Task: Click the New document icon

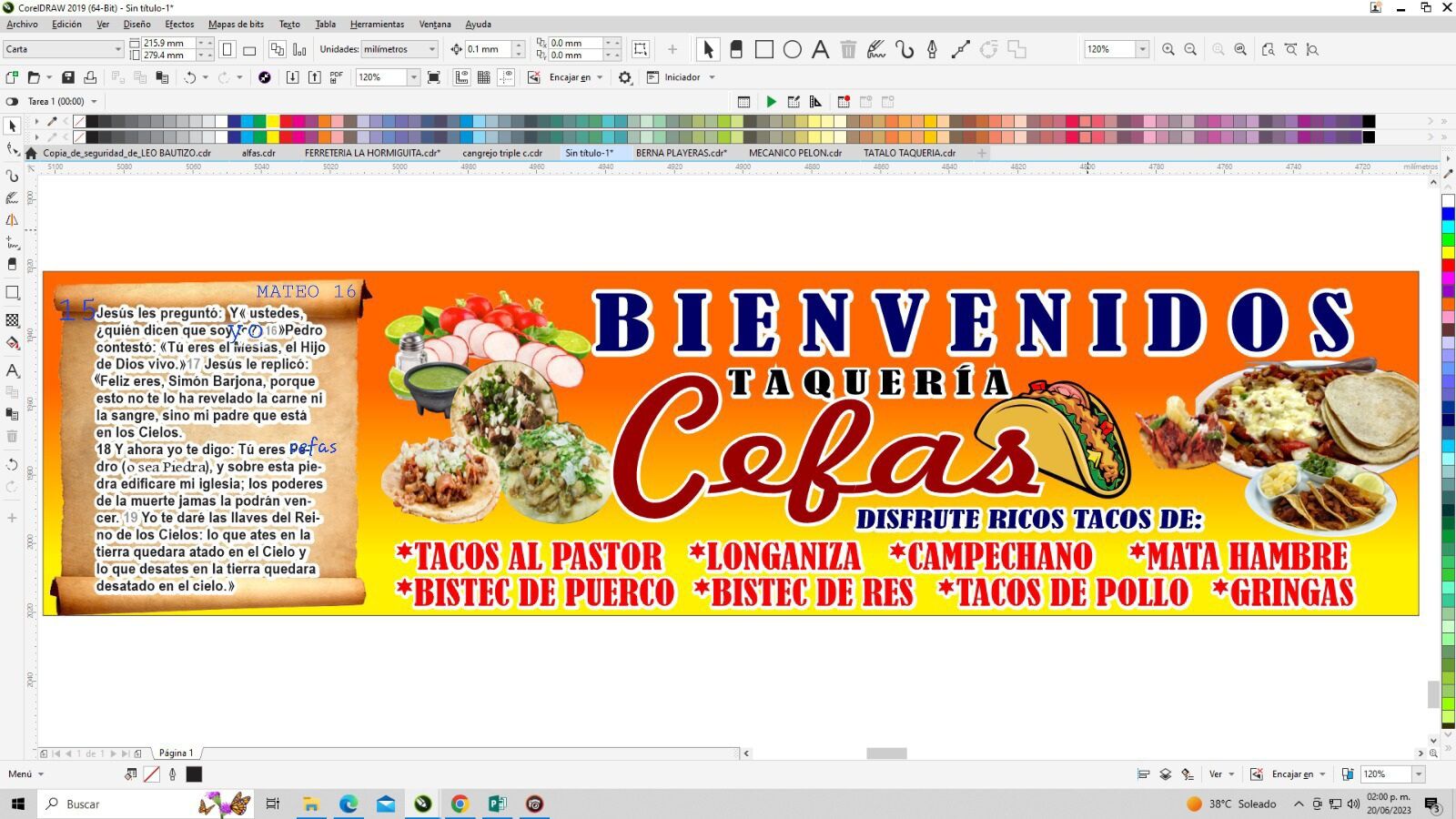Action: tap(12, 77)
